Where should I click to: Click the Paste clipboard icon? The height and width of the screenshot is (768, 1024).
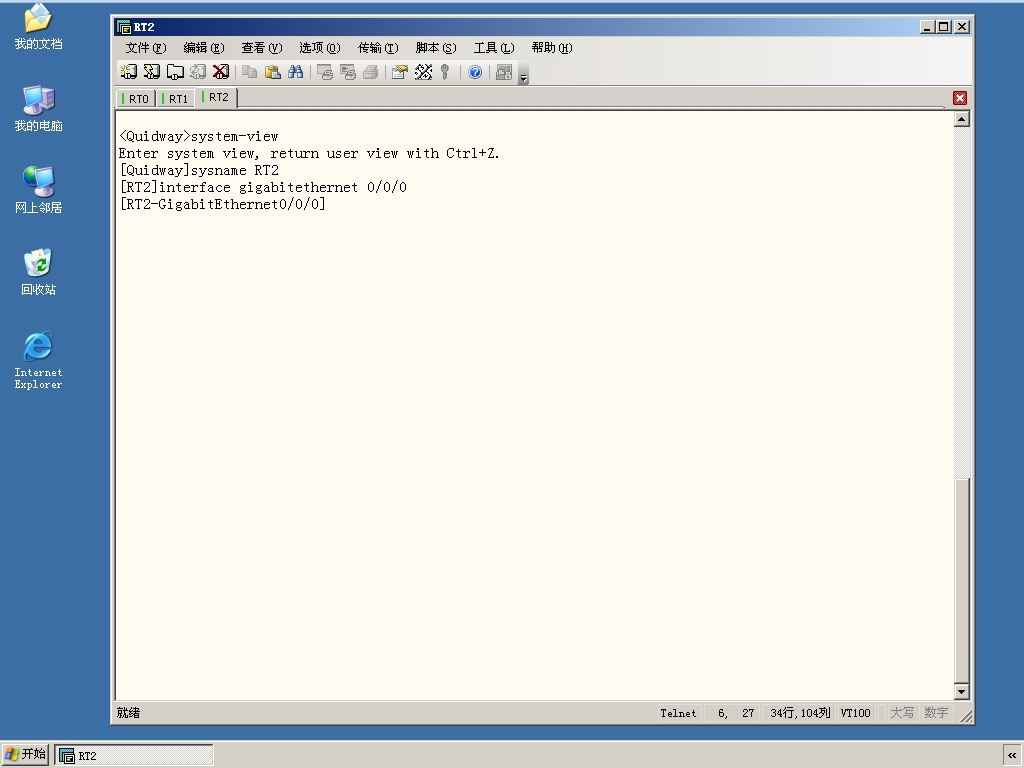(x=272, y=72)
